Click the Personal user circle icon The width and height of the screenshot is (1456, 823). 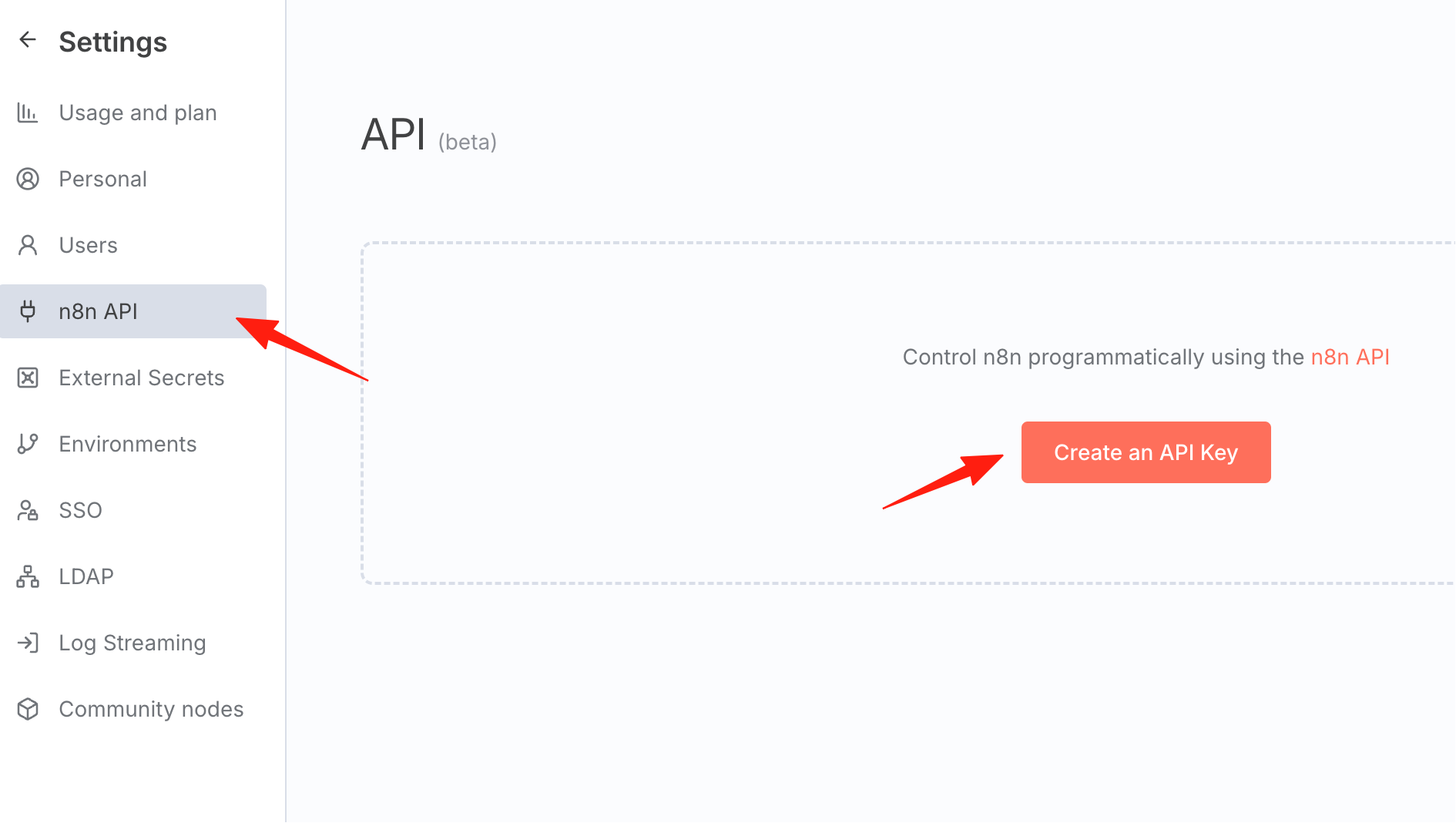tap(28, 179)
